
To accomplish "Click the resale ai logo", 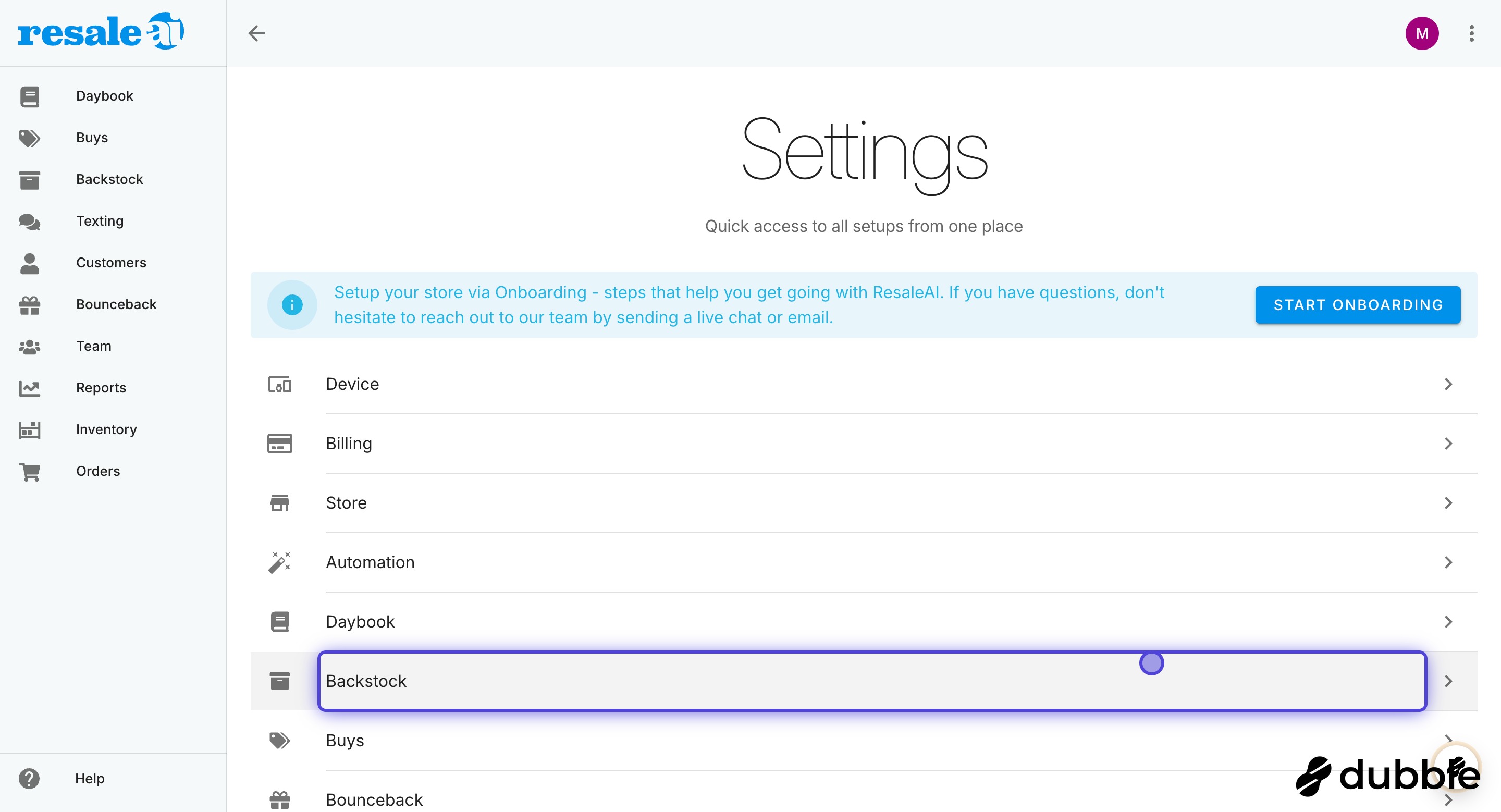I will 101,31.
